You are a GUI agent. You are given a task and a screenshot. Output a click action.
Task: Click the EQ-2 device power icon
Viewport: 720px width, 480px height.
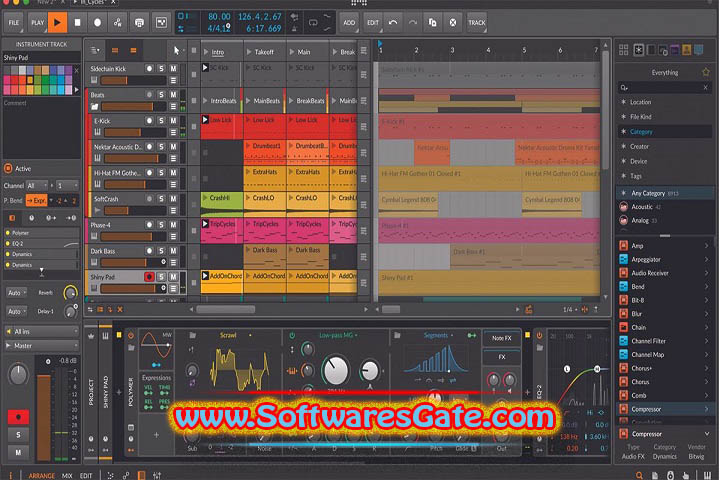tap(540, 335)
